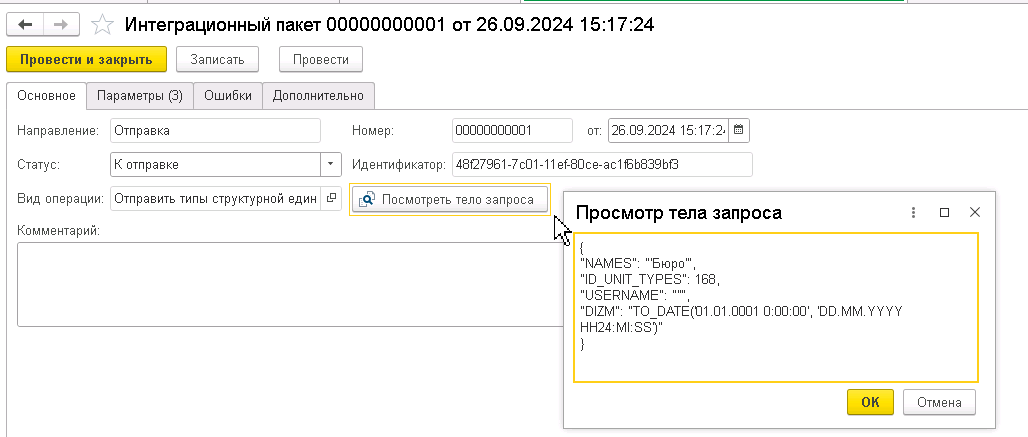Select the Дополнительно tab
Viewport: 1028px width, 437px height.
click(x=319, y=95)
